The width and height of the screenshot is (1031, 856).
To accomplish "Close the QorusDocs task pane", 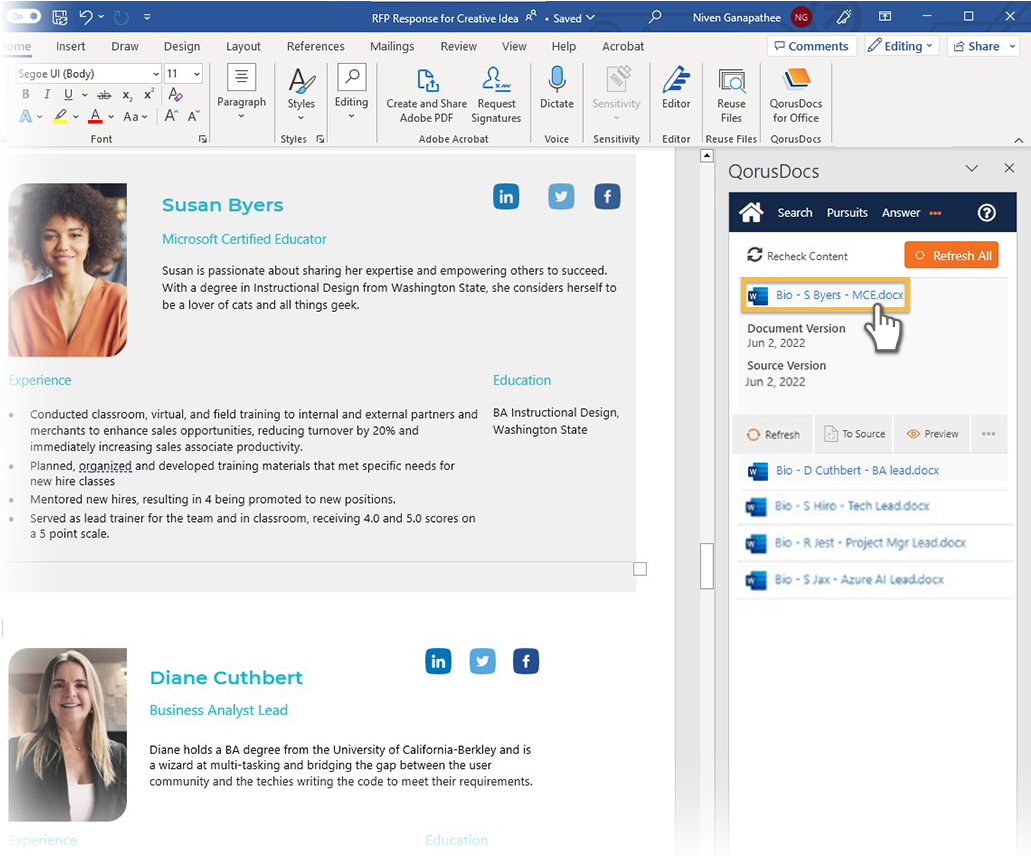I will coord(1009,168).
